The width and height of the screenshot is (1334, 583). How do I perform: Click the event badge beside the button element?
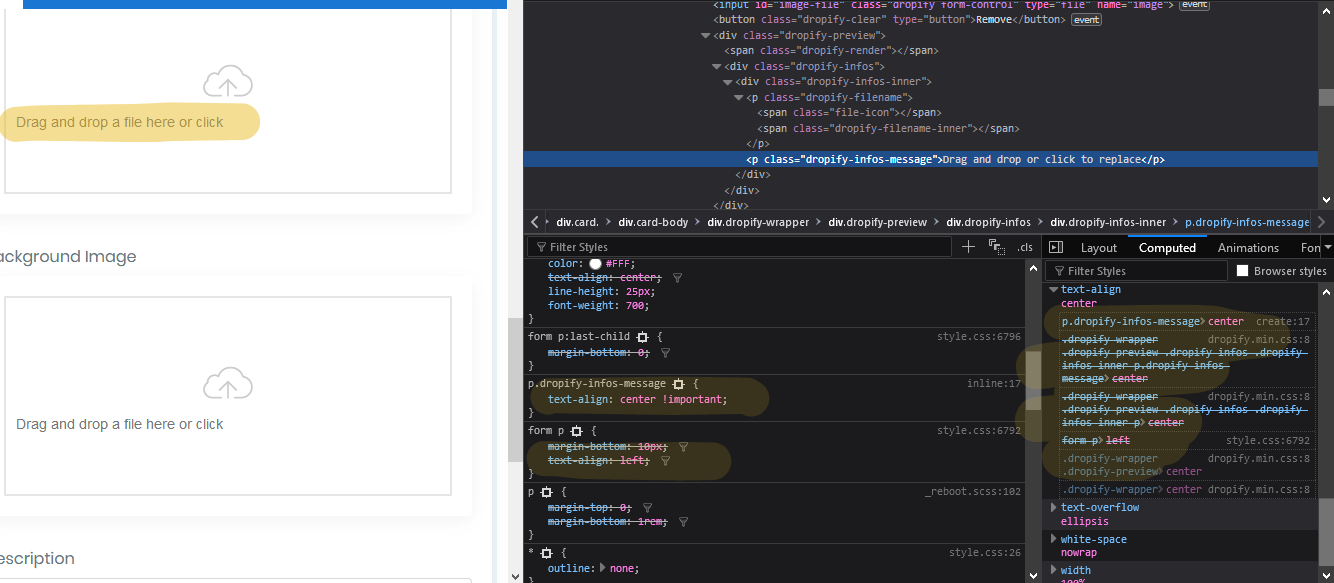point(1086,19)
